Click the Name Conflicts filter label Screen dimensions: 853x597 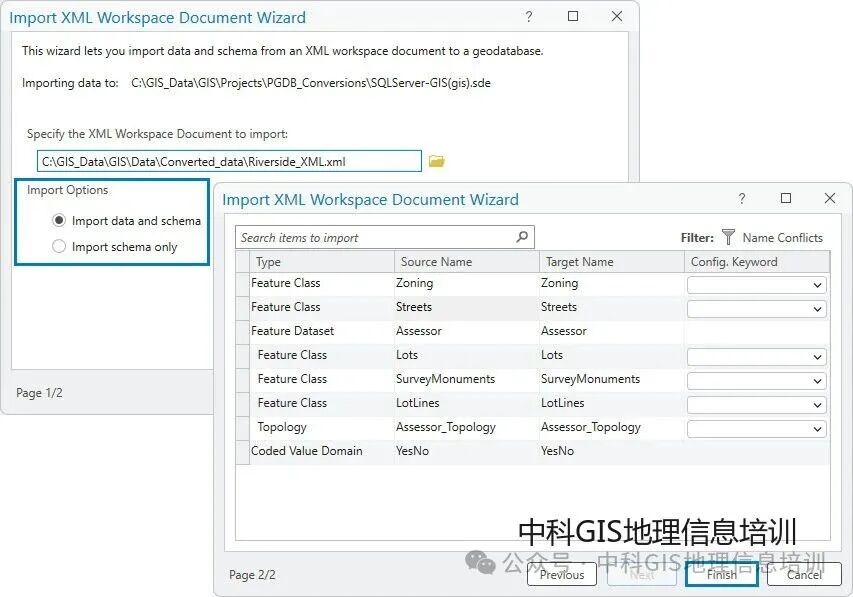[782, 238]
